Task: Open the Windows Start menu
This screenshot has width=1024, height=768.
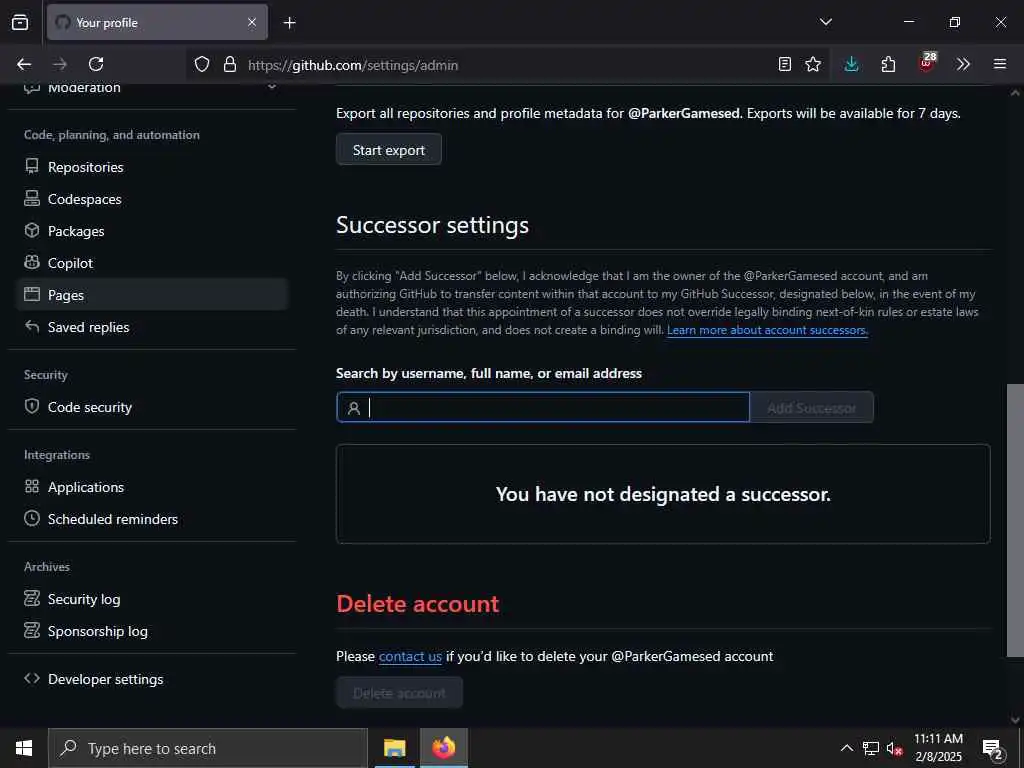Action: click(x=24, y=748)
